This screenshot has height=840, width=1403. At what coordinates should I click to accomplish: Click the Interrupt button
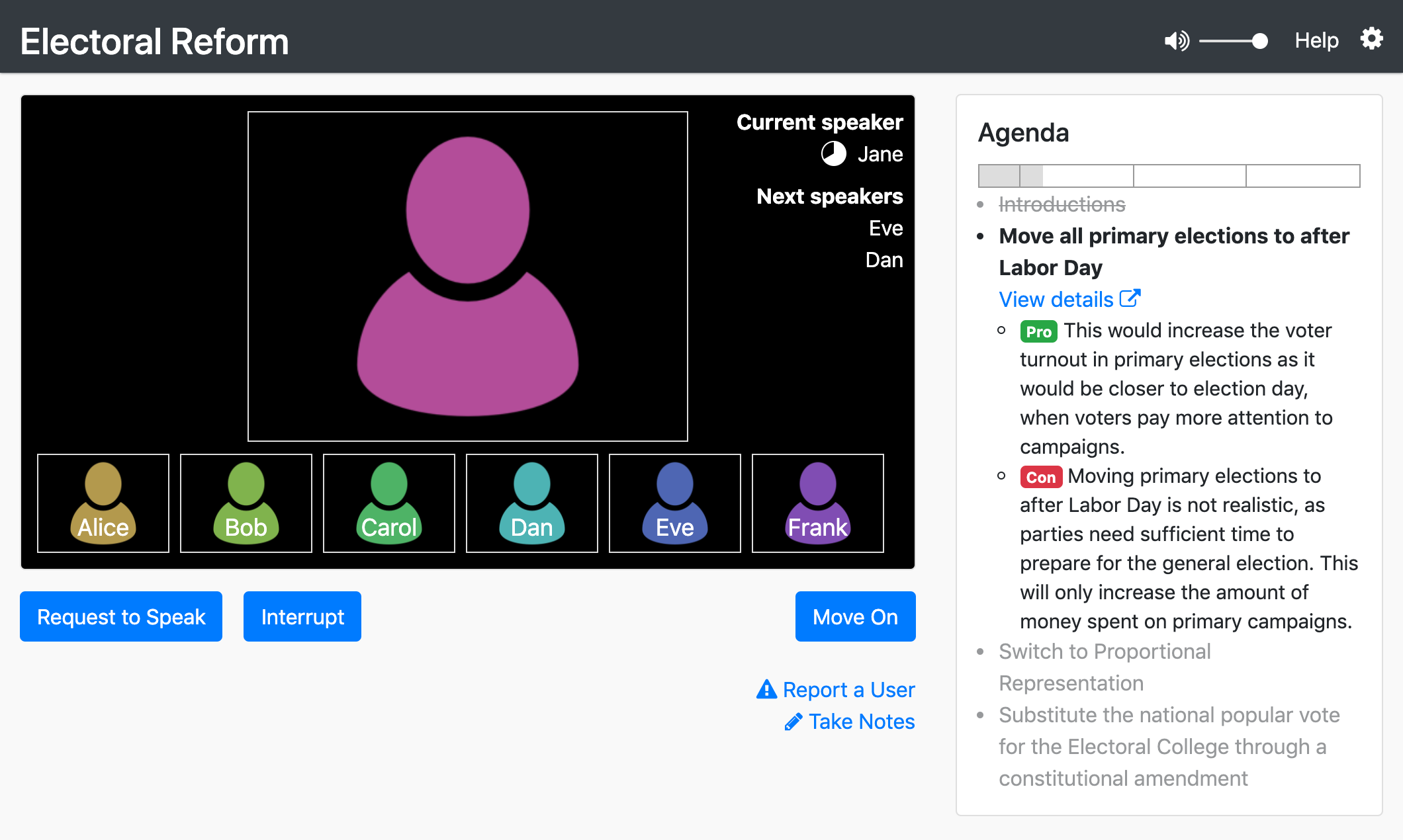[x=302, y=616]
